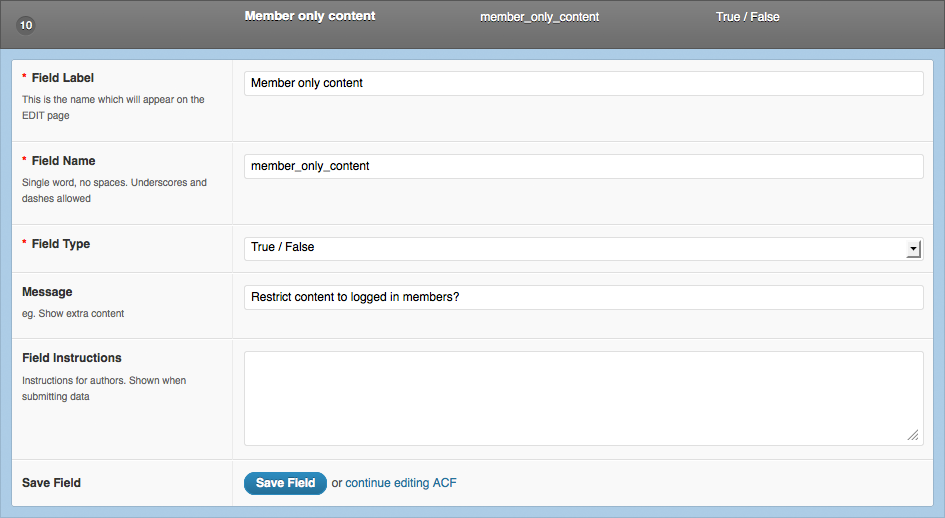Screen dimensions: 945x518
Task: Open the Field Type dropdown arrow
Action: 914,249
